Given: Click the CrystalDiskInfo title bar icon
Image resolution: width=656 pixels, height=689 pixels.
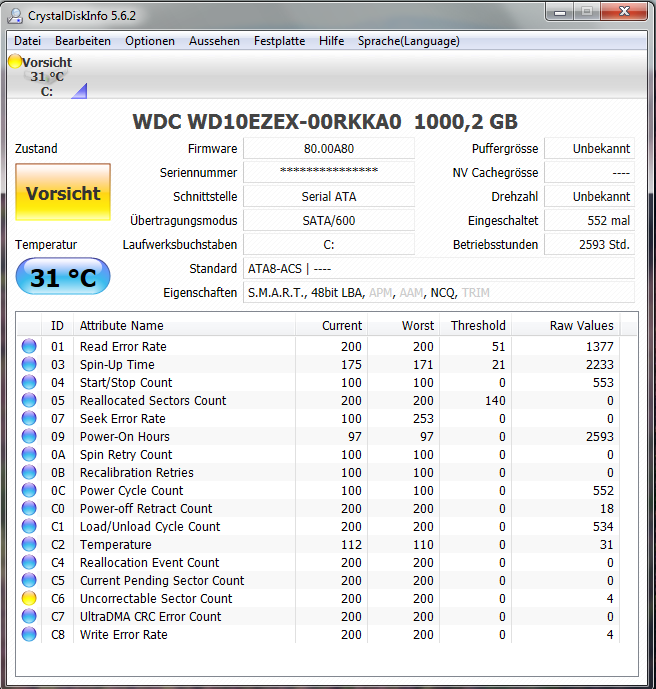Looking at the screenshot, I should coord(15,16).
